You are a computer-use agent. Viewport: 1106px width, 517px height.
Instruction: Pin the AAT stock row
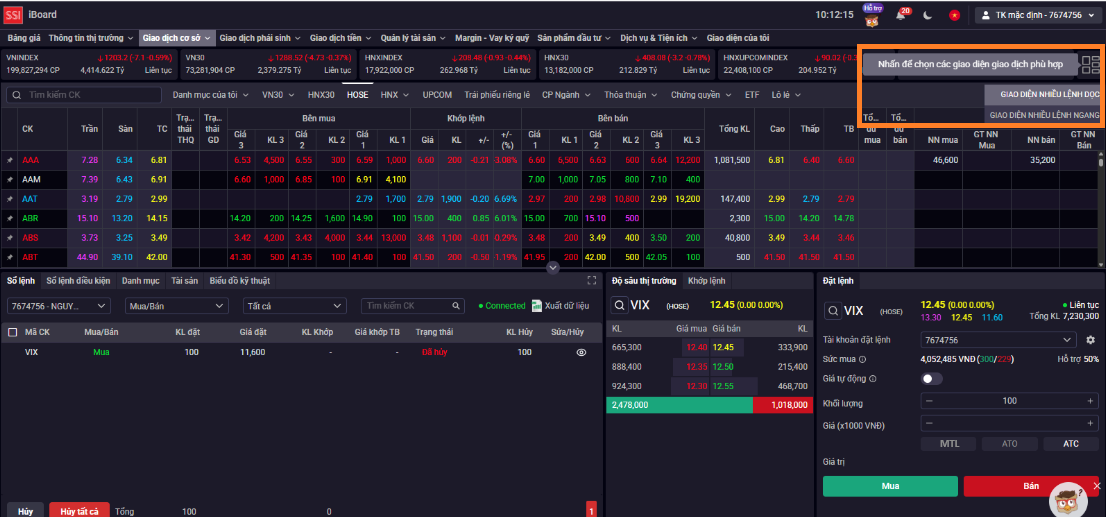coord(10,199)
